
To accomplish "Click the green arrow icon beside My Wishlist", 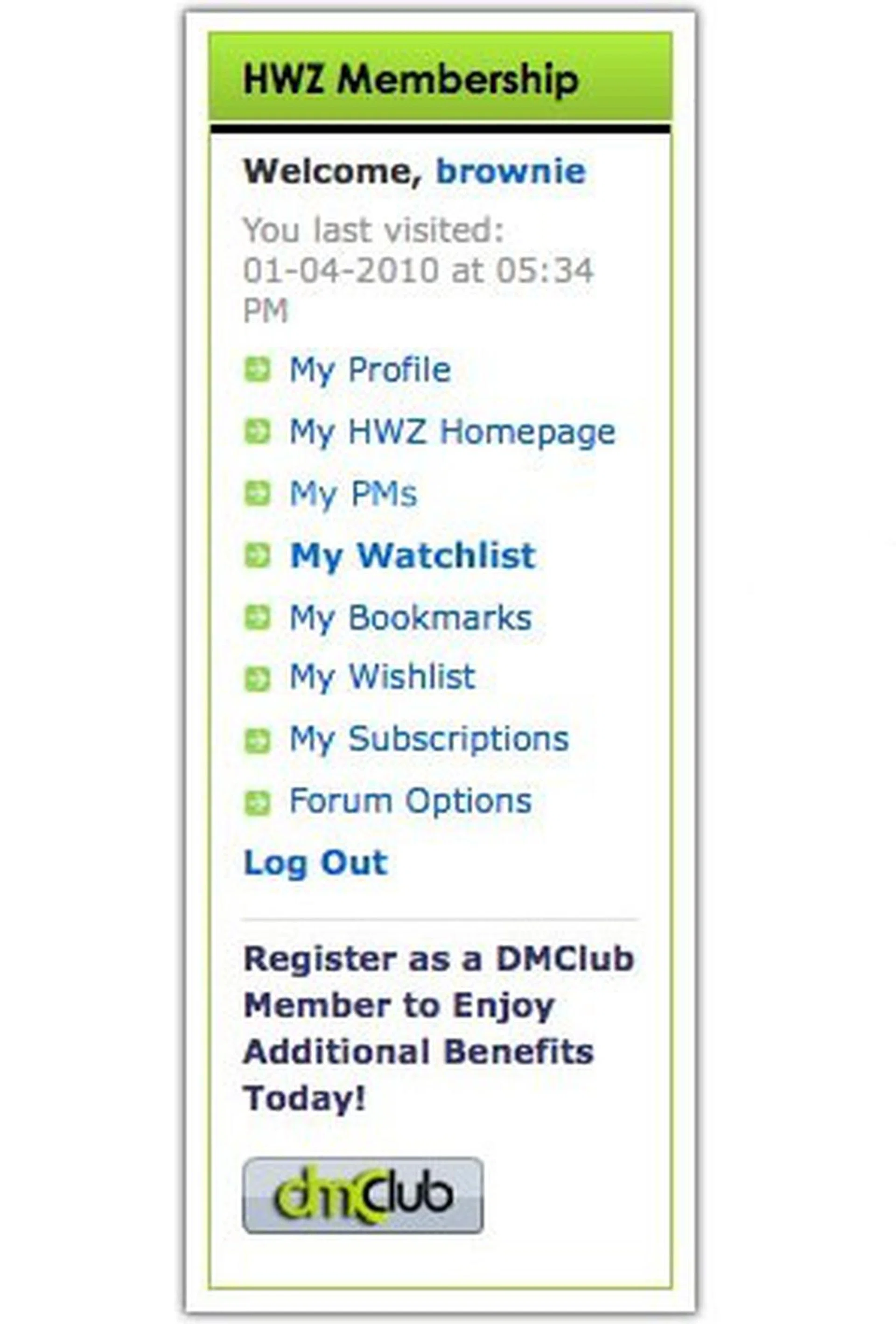I will [257, 679].
